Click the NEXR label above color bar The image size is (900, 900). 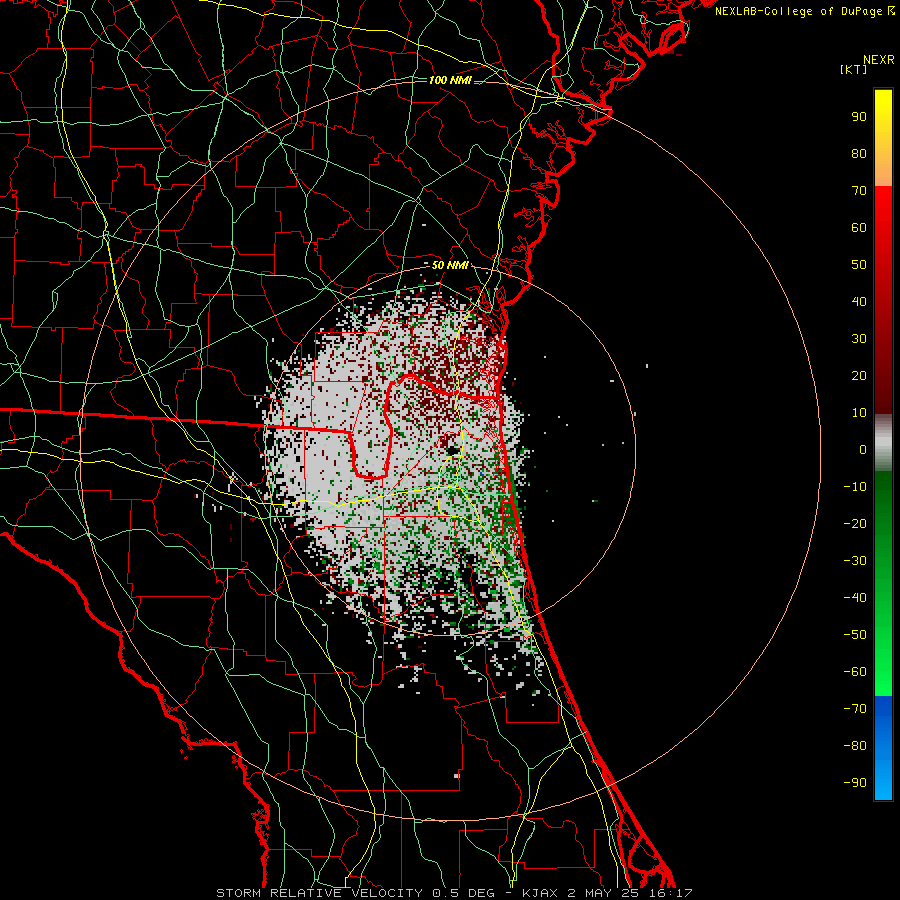879,60
